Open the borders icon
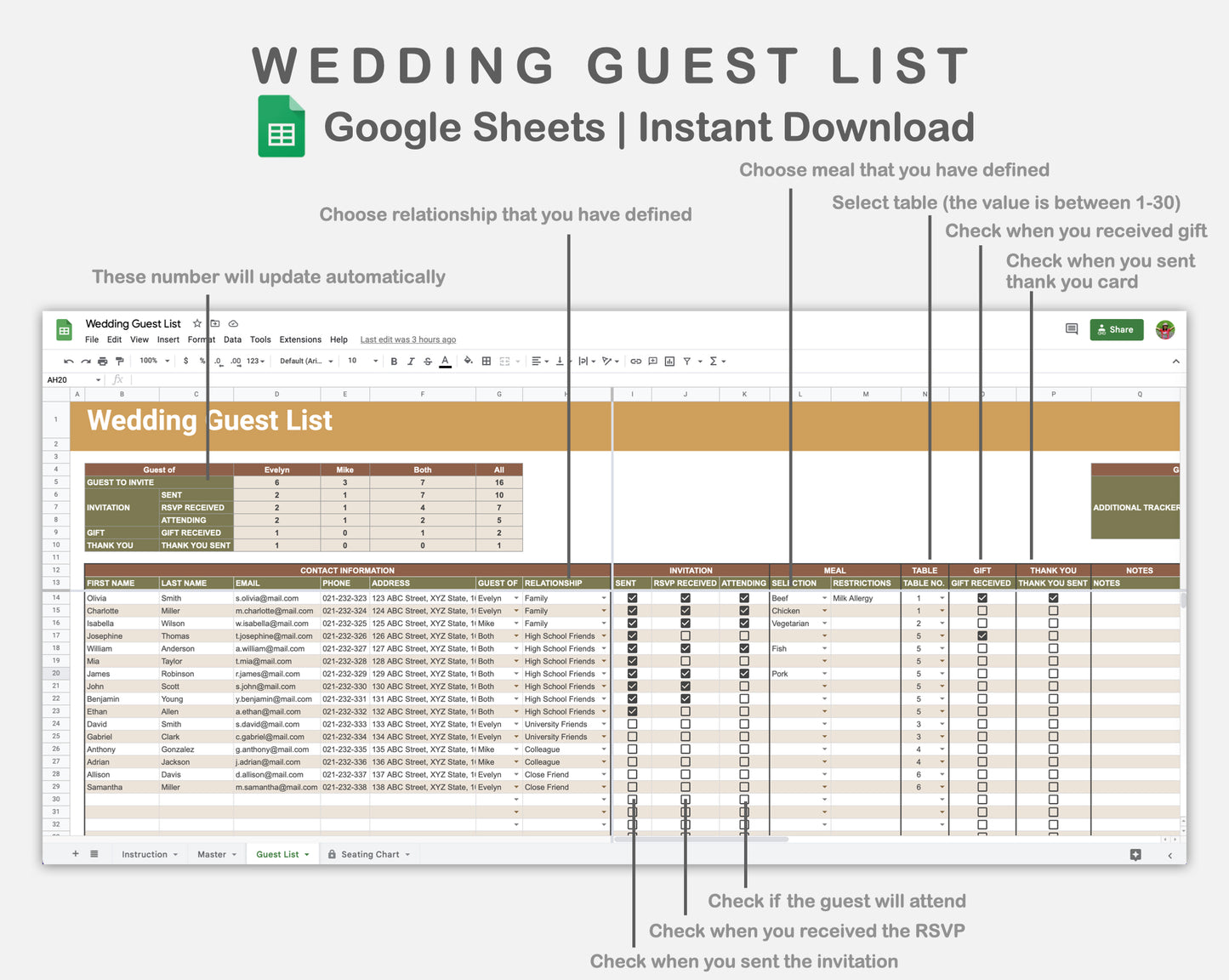 [486, 361]
